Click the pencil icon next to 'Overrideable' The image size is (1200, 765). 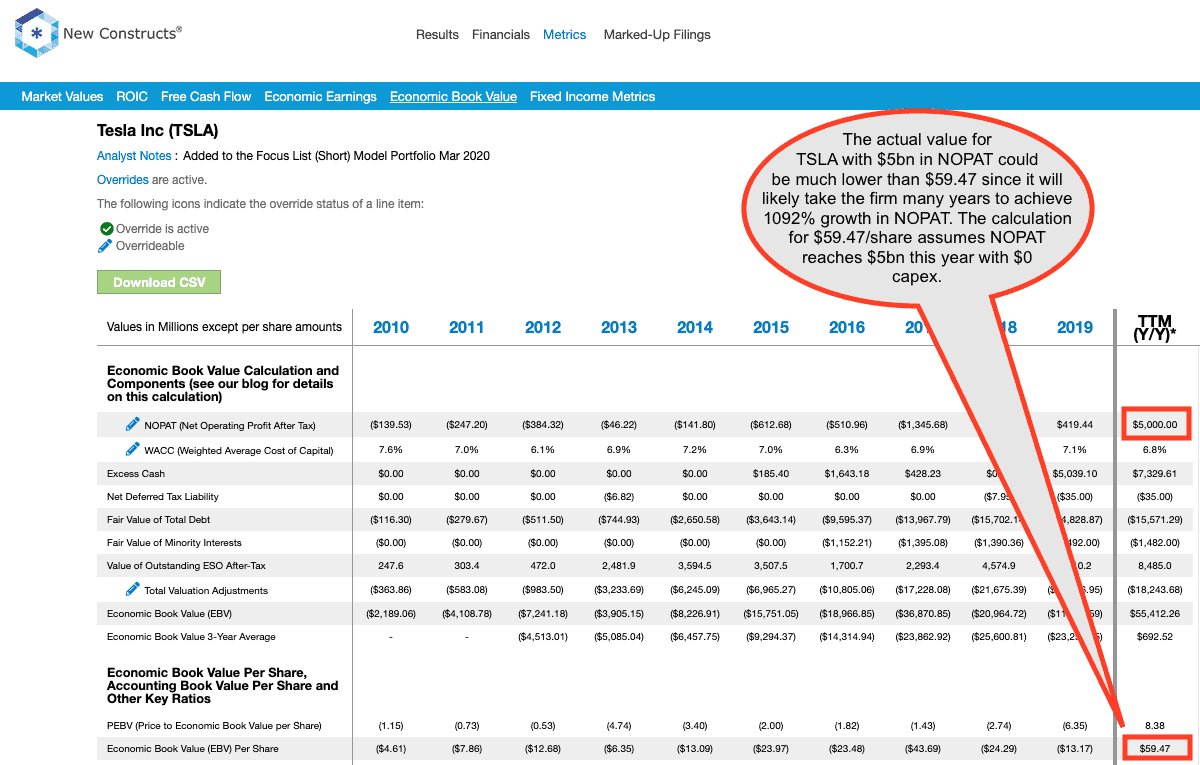pos(105,246)
